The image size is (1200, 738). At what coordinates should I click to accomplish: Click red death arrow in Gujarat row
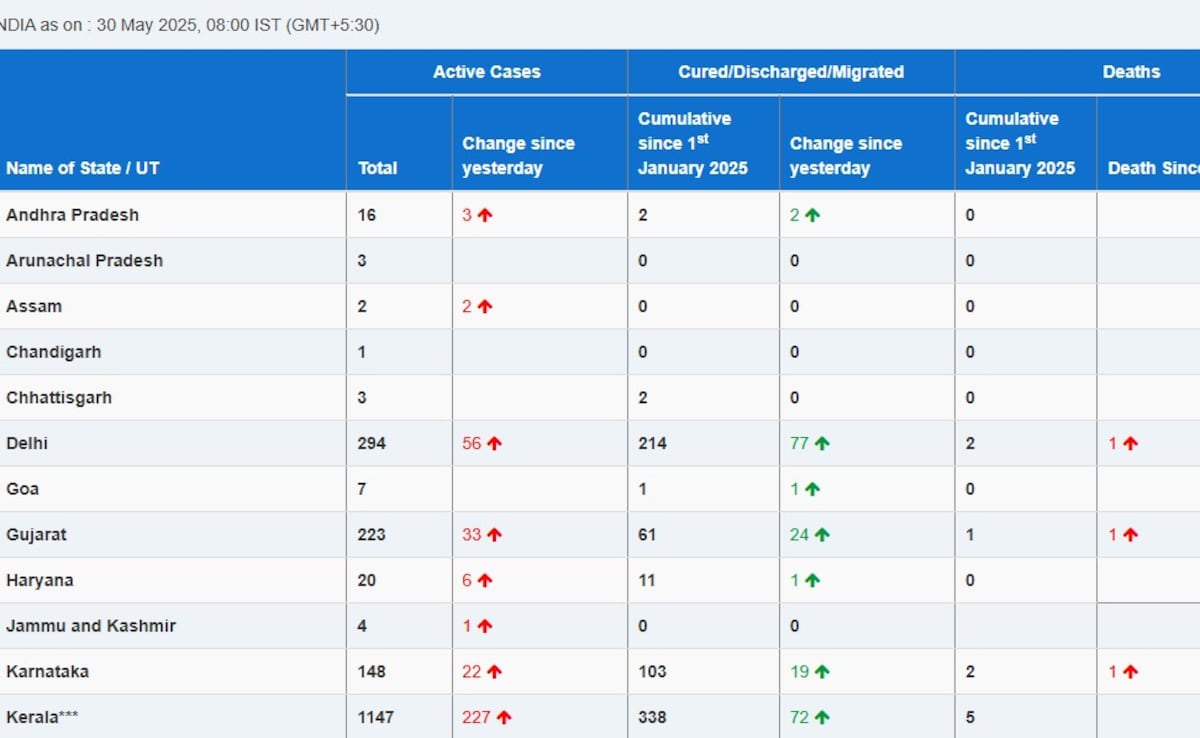(x=1130, y=535)
